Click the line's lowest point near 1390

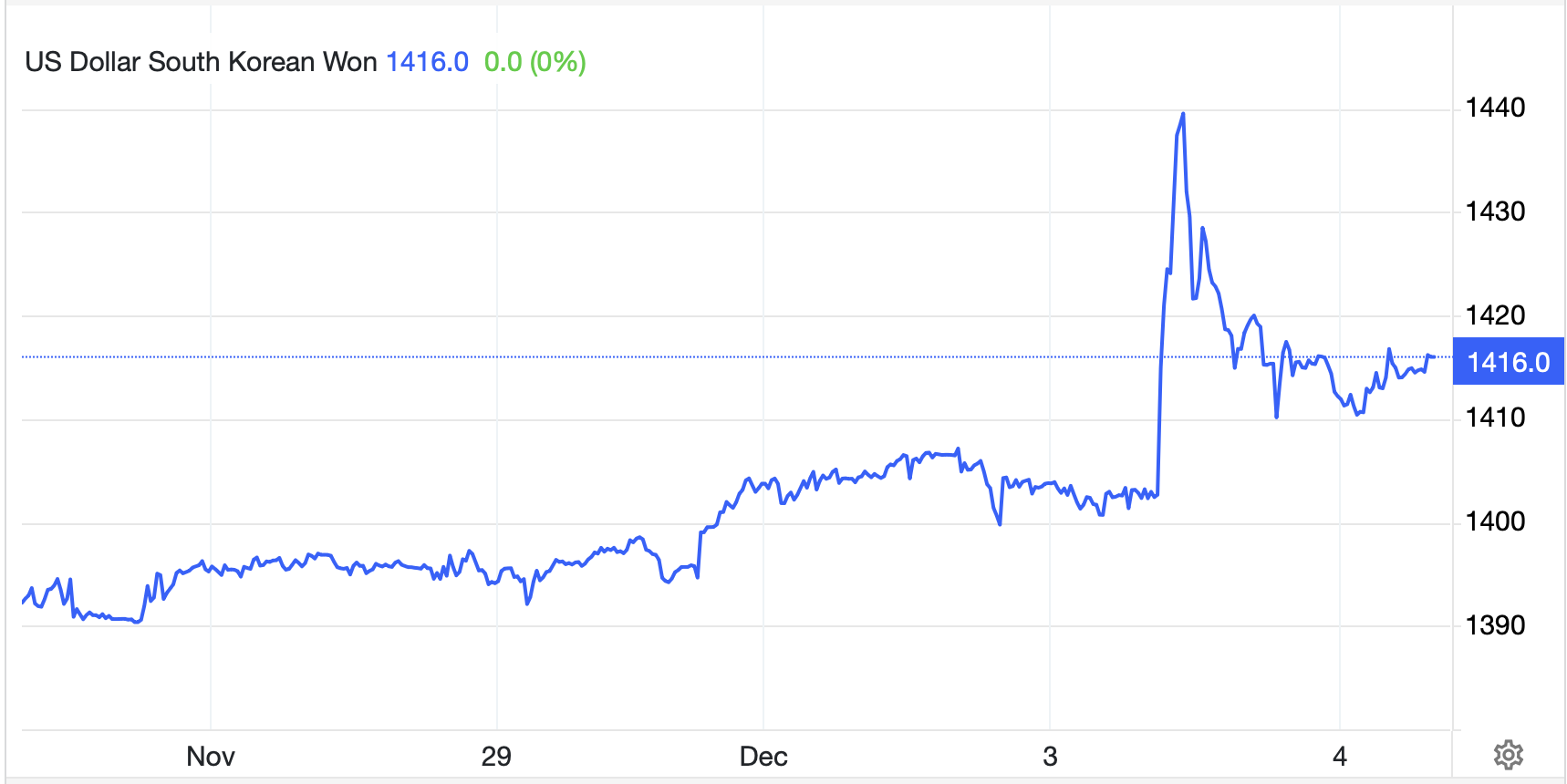[x=137, y=622]
